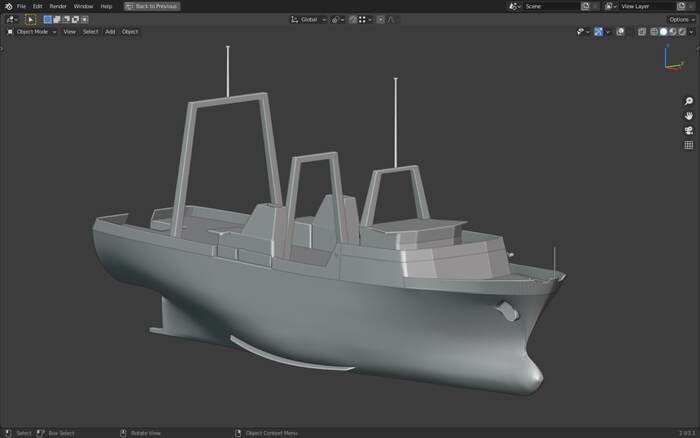Click the Object menu button
The width and height of the screenshot is (700, 438).
point(130,31)
